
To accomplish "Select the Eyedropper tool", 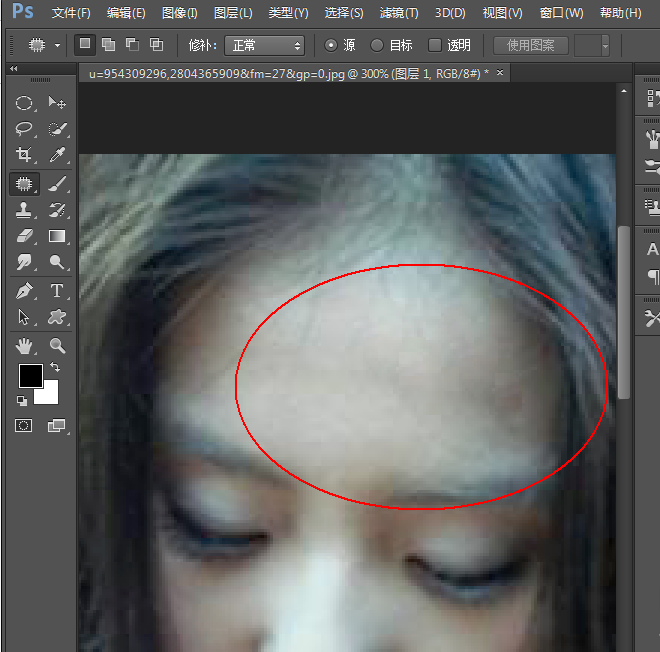I will click(57, 155).
